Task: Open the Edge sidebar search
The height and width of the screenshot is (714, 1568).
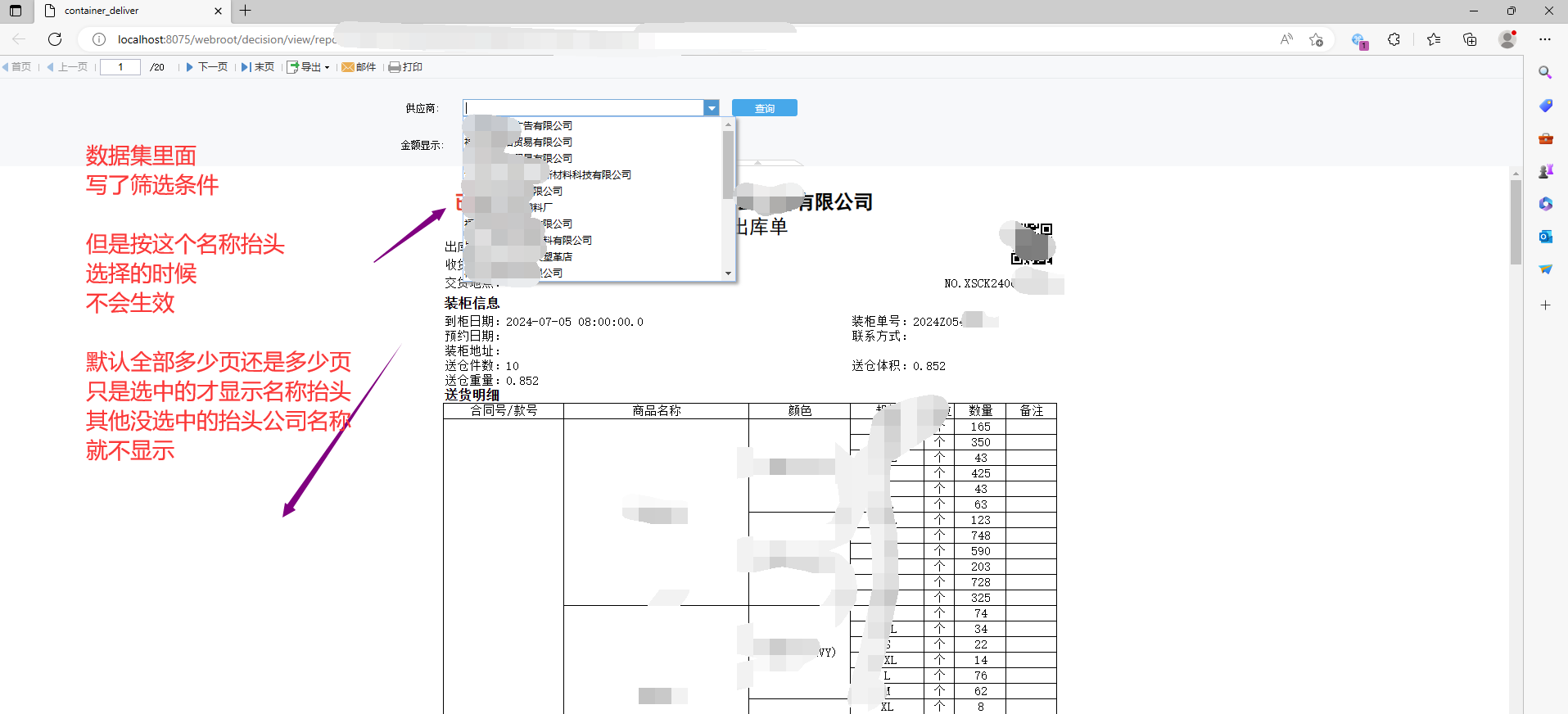Action: pyautogui.click(x=1545, y=73)
